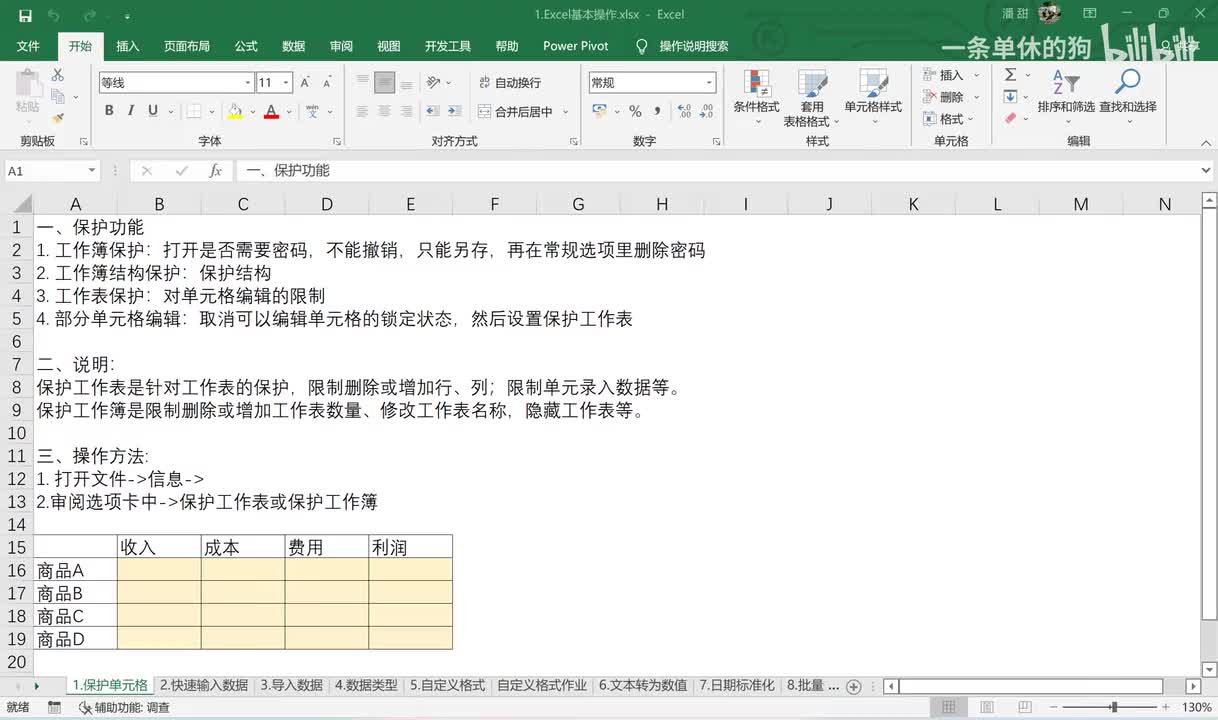Switch to Page Layout view icon
This screenshot has height=720, width=1218.
[986, 707]
